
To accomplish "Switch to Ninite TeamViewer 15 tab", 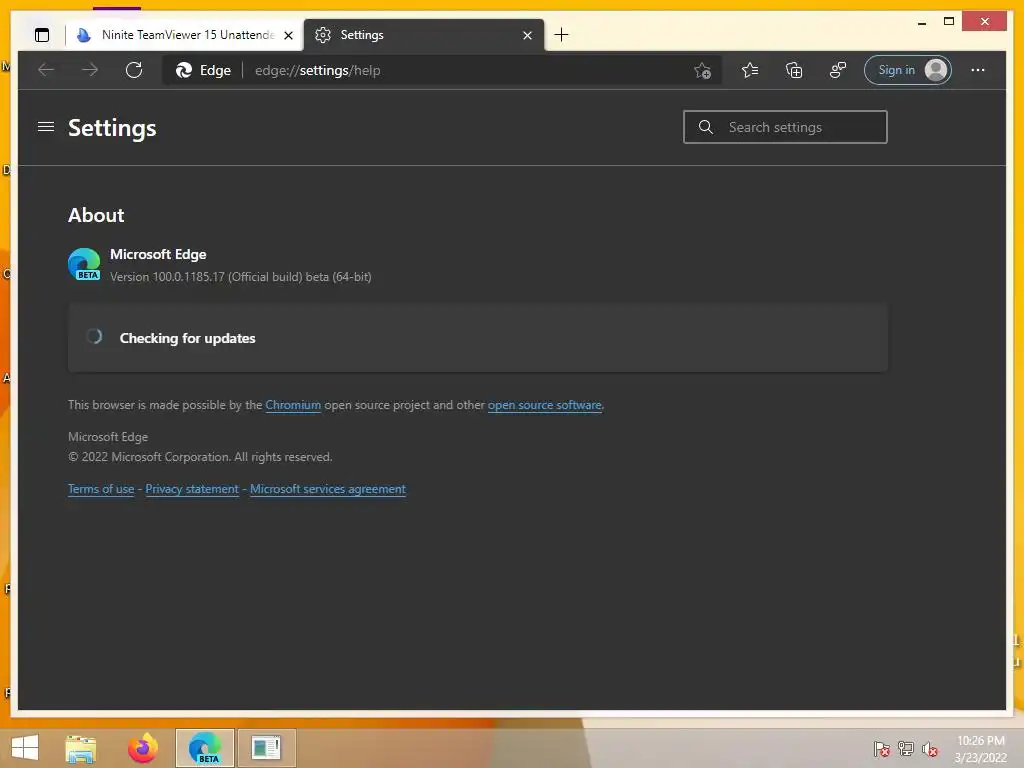I will click(184, 35).
